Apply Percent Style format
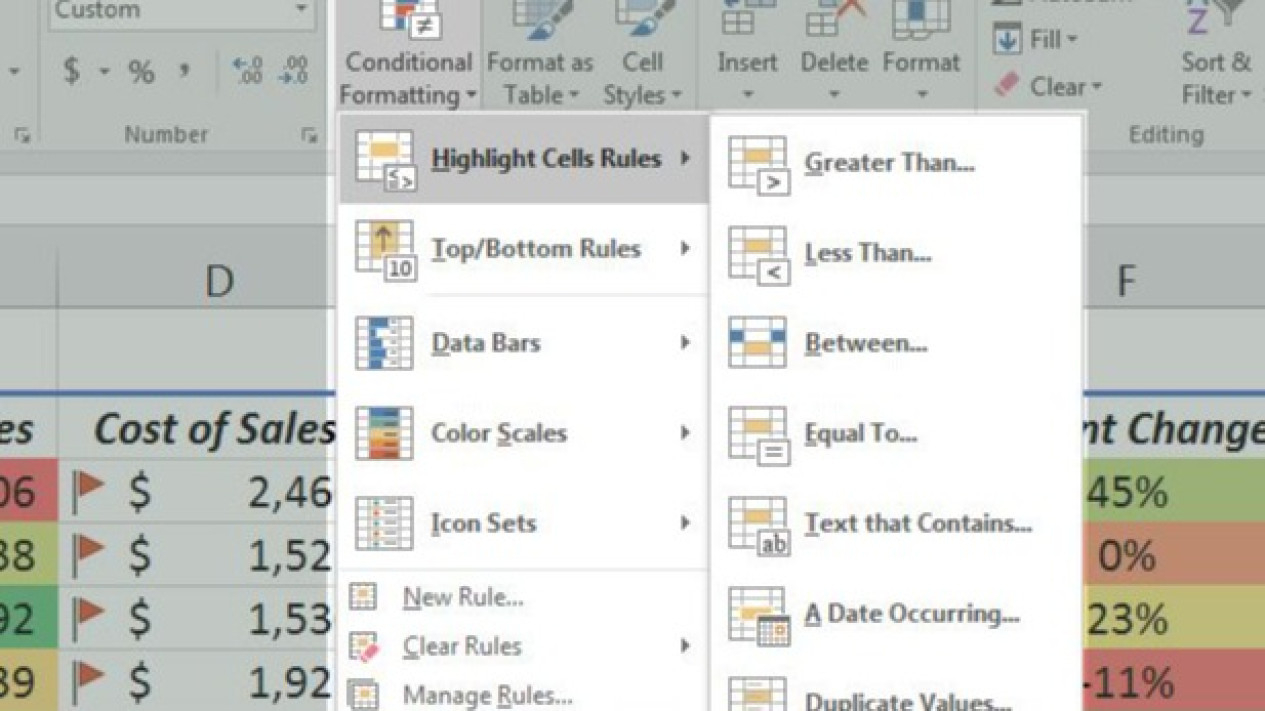The width and height of the screenshot is (1265, 711). (141, 72)
